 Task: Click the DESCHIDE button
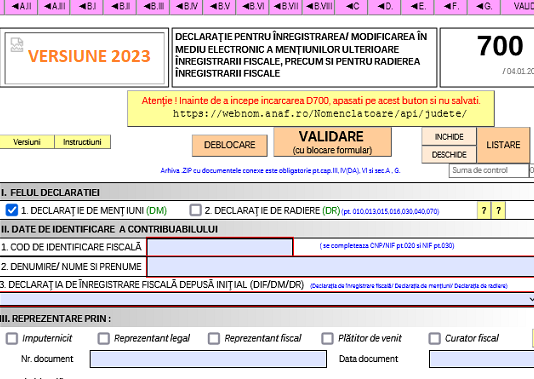pyautogui.click(x=449, y=155)
